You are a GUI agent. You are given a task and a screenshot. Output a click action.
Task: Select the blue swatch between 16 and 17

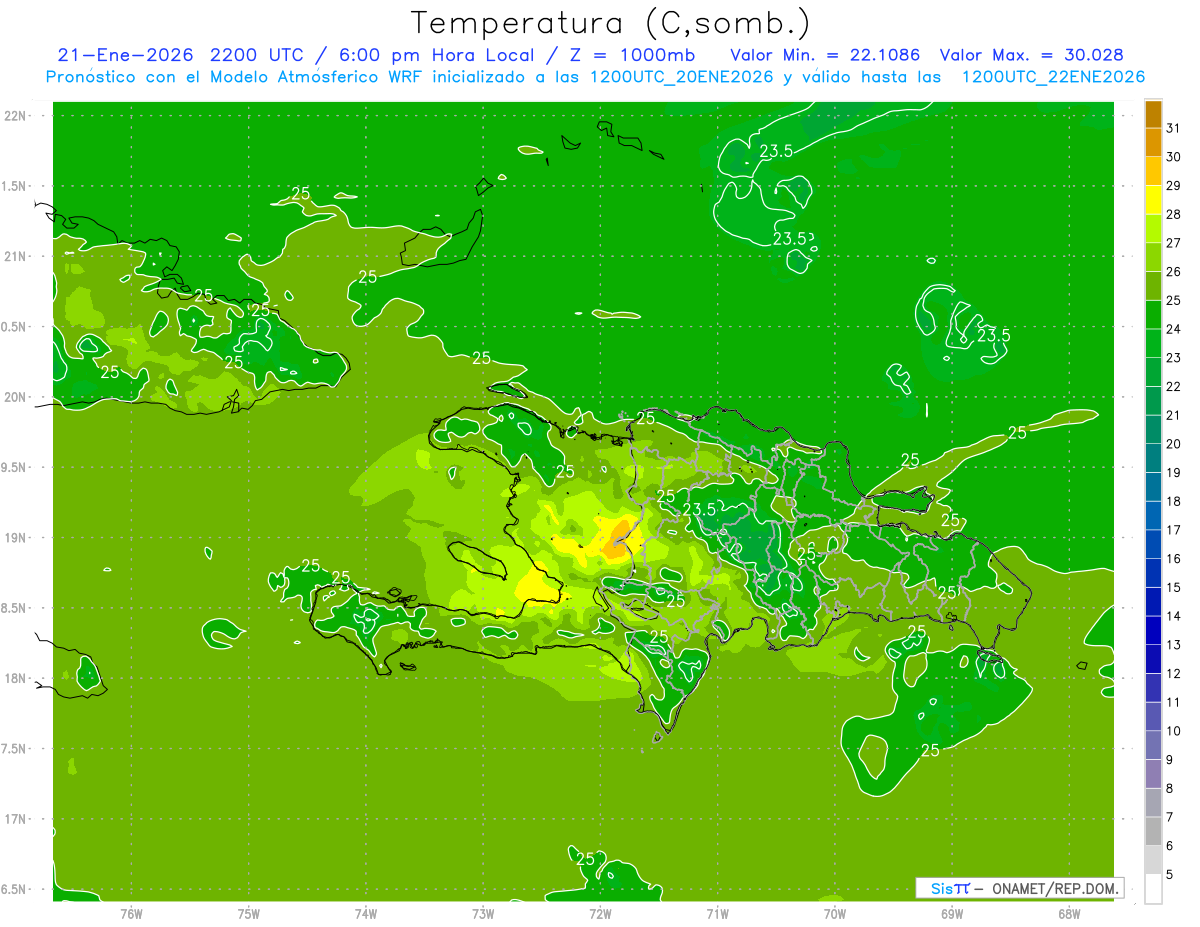[1153, 544]
